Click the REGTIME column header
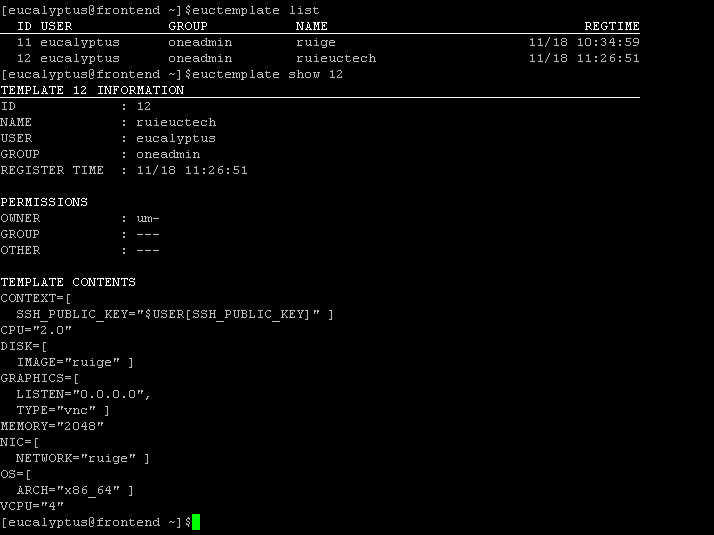The image size is (714, 535). coord(612,26)
